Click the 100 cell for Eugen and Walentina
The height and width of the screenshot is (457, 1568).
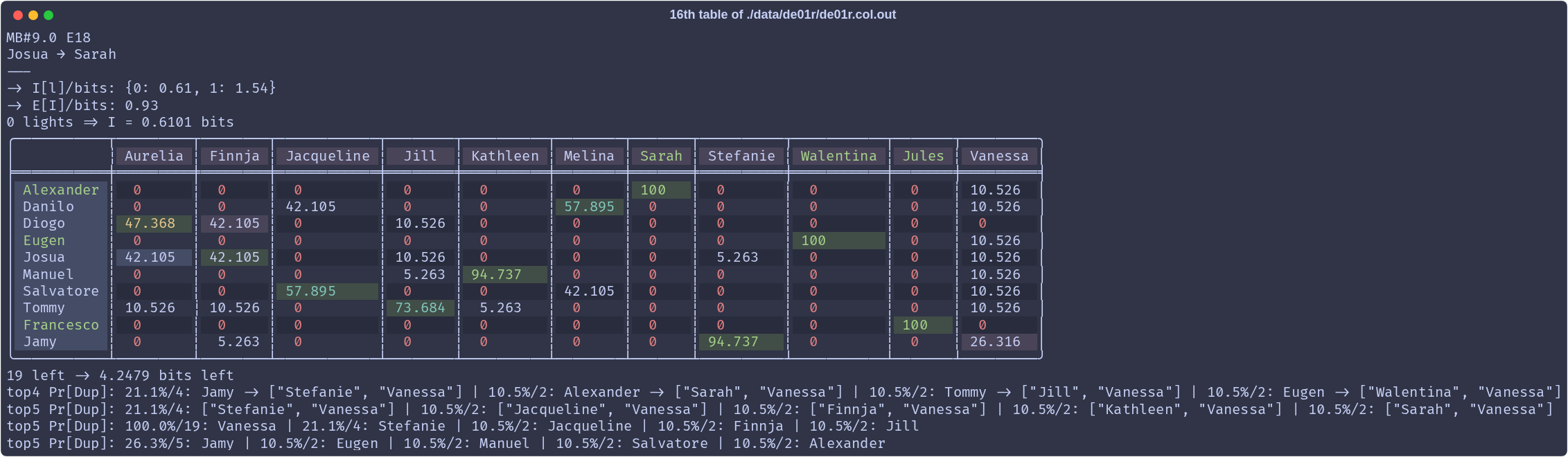[x=838, y=240]
